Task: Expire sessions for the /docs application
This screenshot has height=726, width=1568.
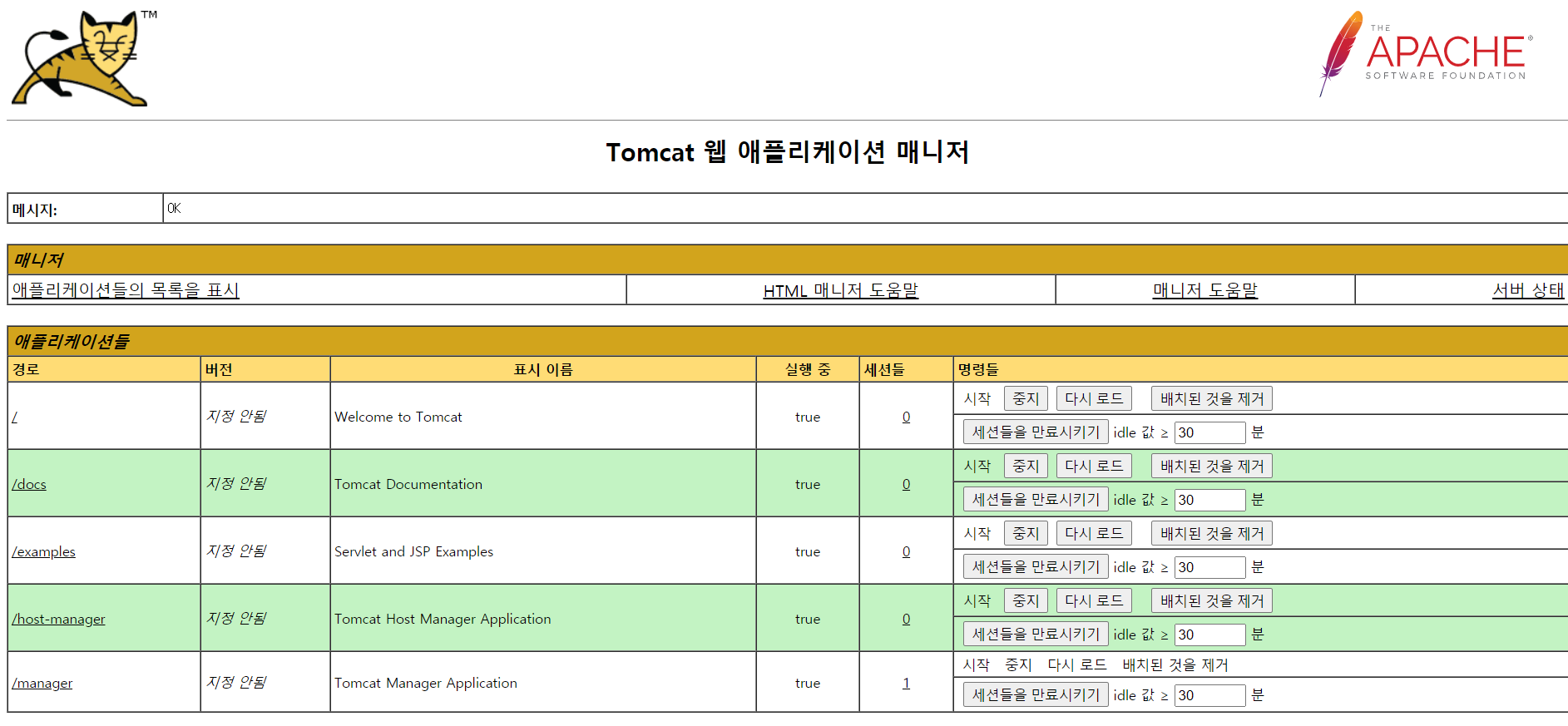Action: (x=1036, y=500)
